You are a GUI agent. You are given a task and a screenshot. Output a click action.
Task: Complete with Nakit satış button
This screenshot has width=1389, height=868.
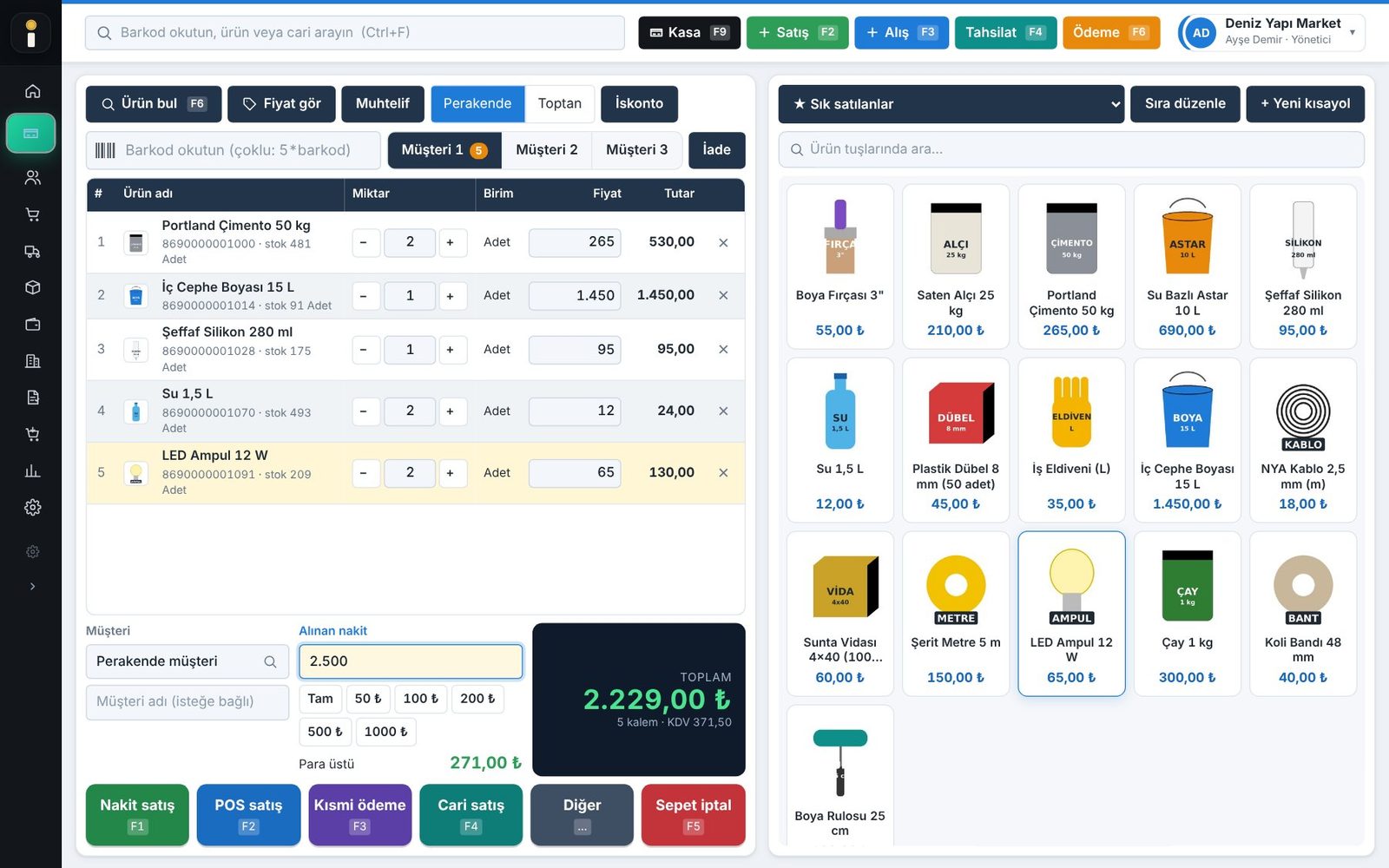(x=137, y=814)
